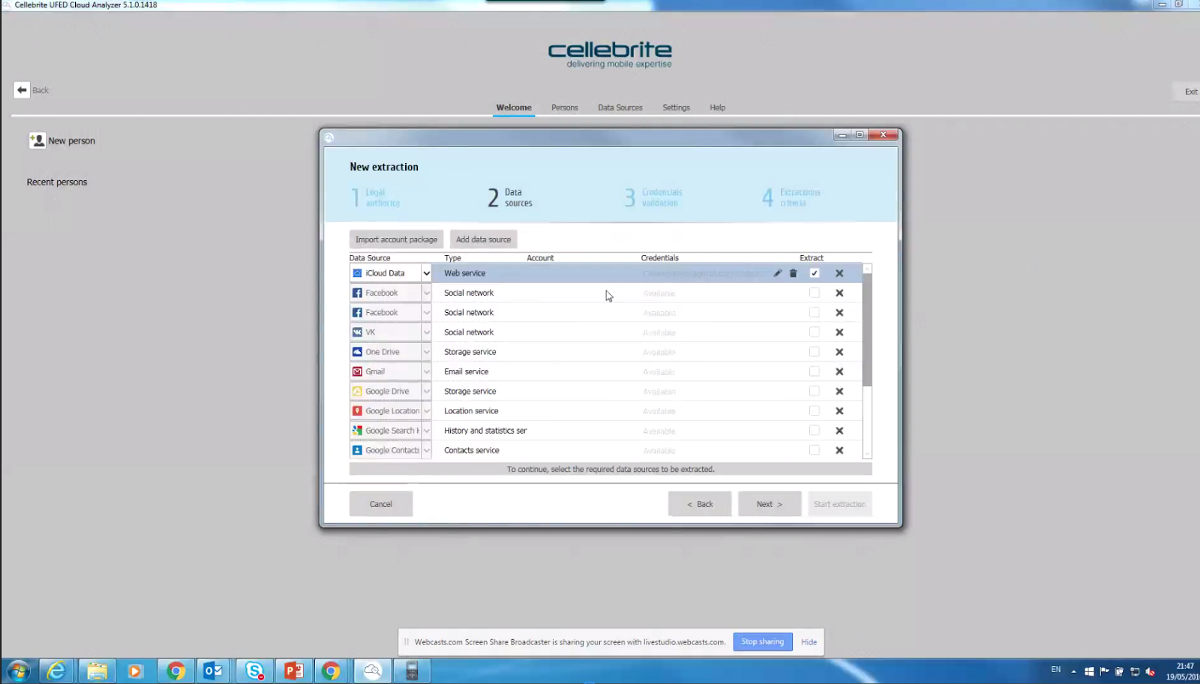Uncheck Extract for iCloud Data
Screen dimensions: 1200x684
pos(814,273)
